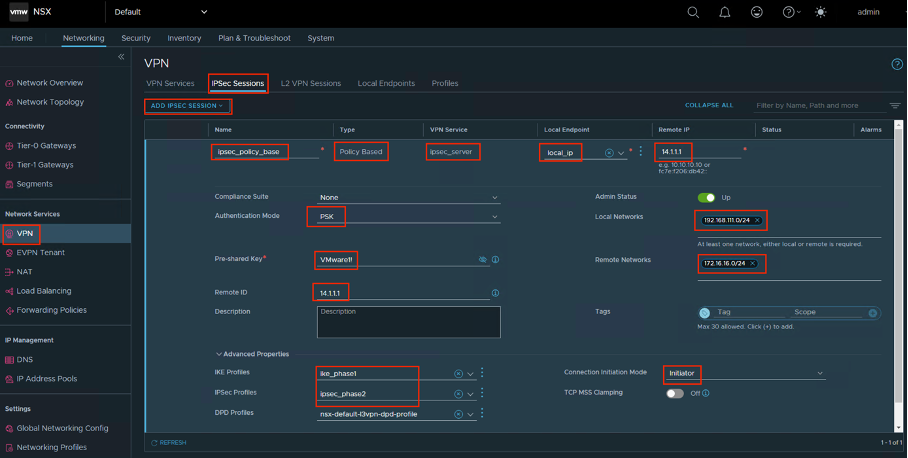Select Tier-0 Gateways in the sidebar

[x=45, y=146]
